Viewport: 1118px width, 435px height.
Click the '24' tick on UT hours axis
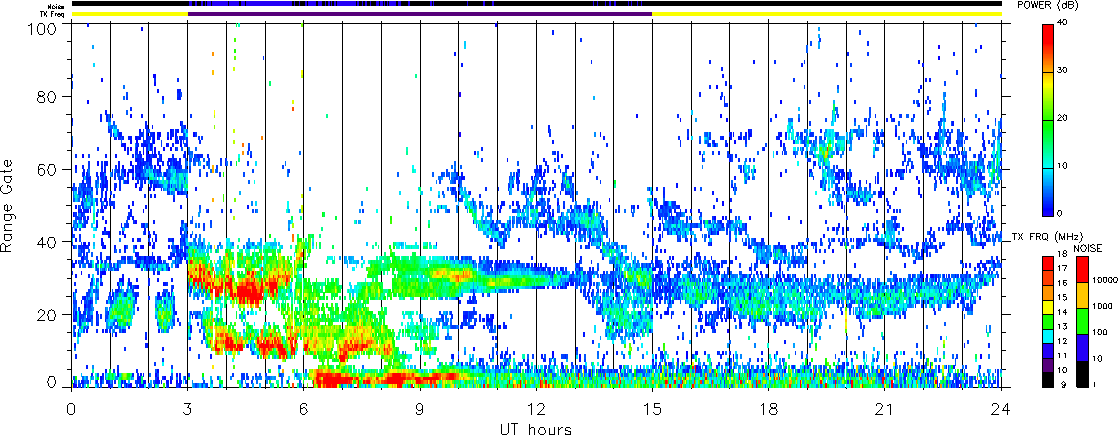(x=1001, y=410)
